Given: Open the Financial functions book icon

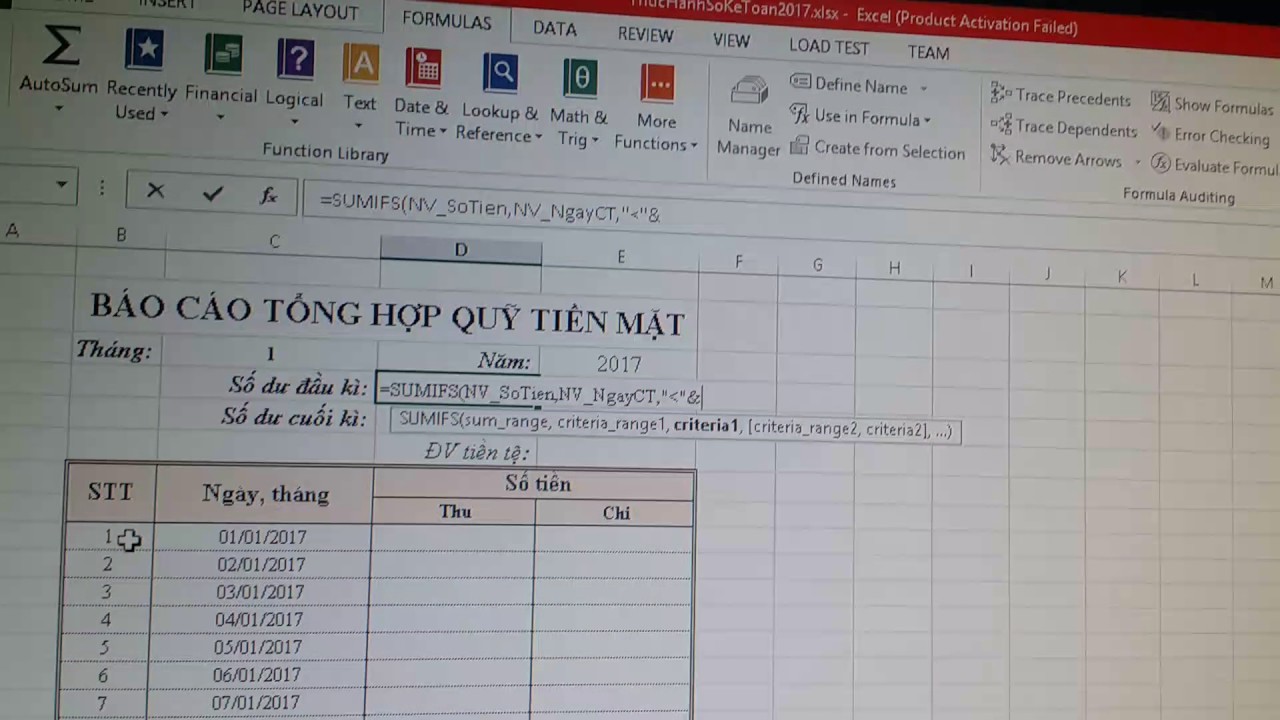Looking at the screenshot, I should point(222,56).
